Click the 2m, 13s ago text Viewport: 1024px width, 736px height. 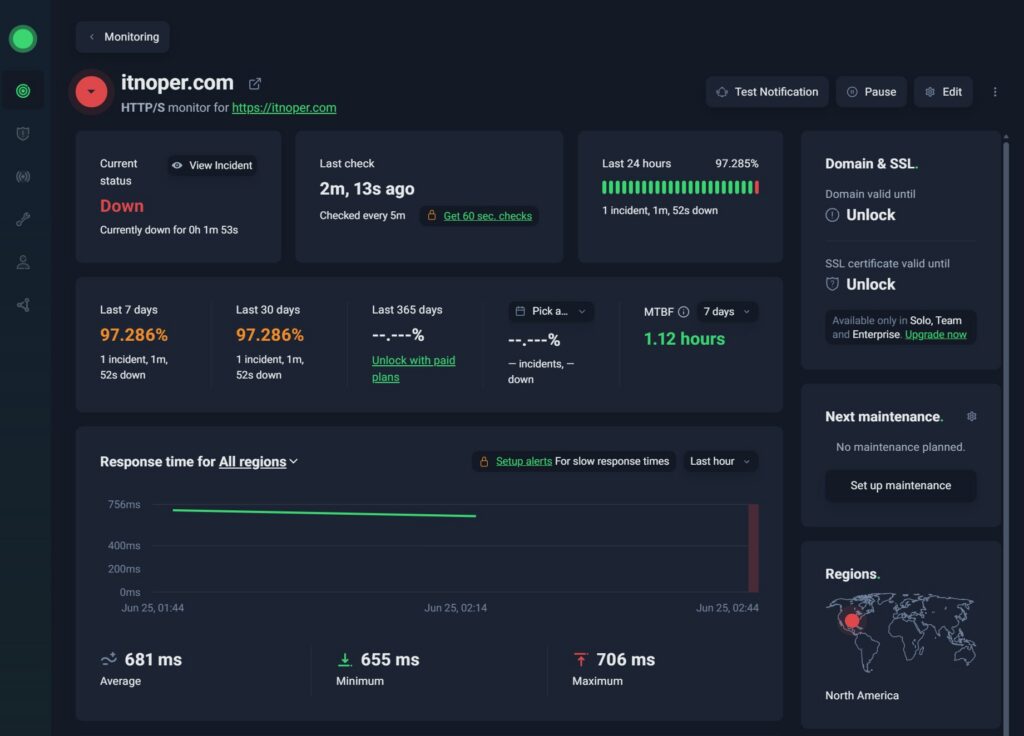pyautogui.click(x=367, y=189)
